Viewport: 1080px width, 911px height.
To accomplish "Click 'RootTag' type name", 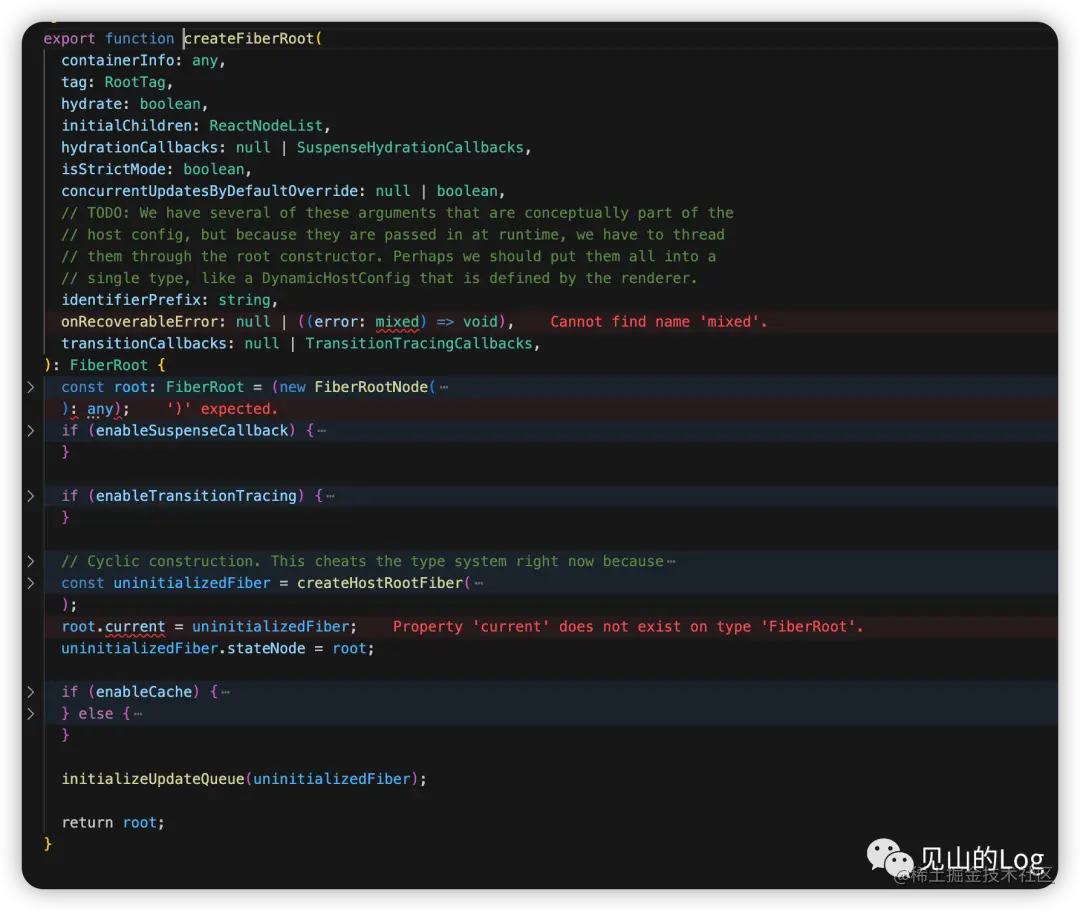I will tap(135, 82).
